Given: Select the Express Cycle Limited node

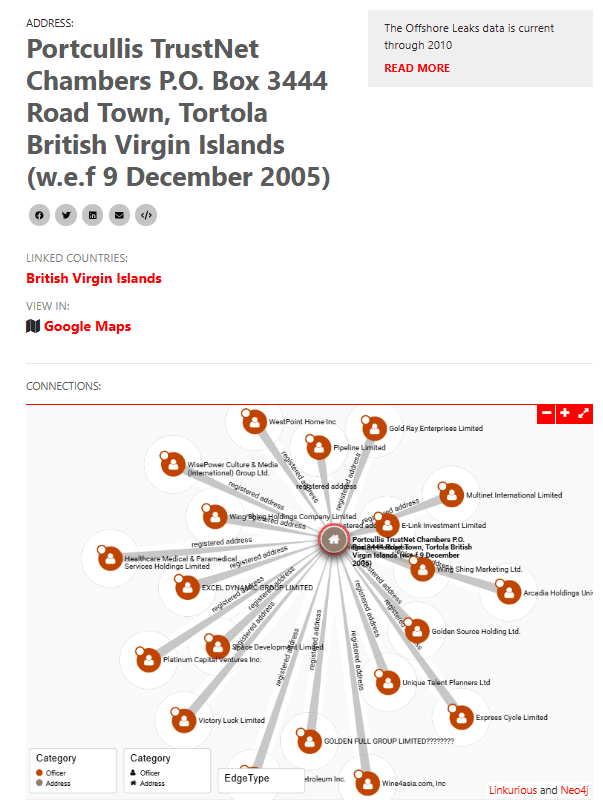Looking at the screenshot, I should [460, 717].
